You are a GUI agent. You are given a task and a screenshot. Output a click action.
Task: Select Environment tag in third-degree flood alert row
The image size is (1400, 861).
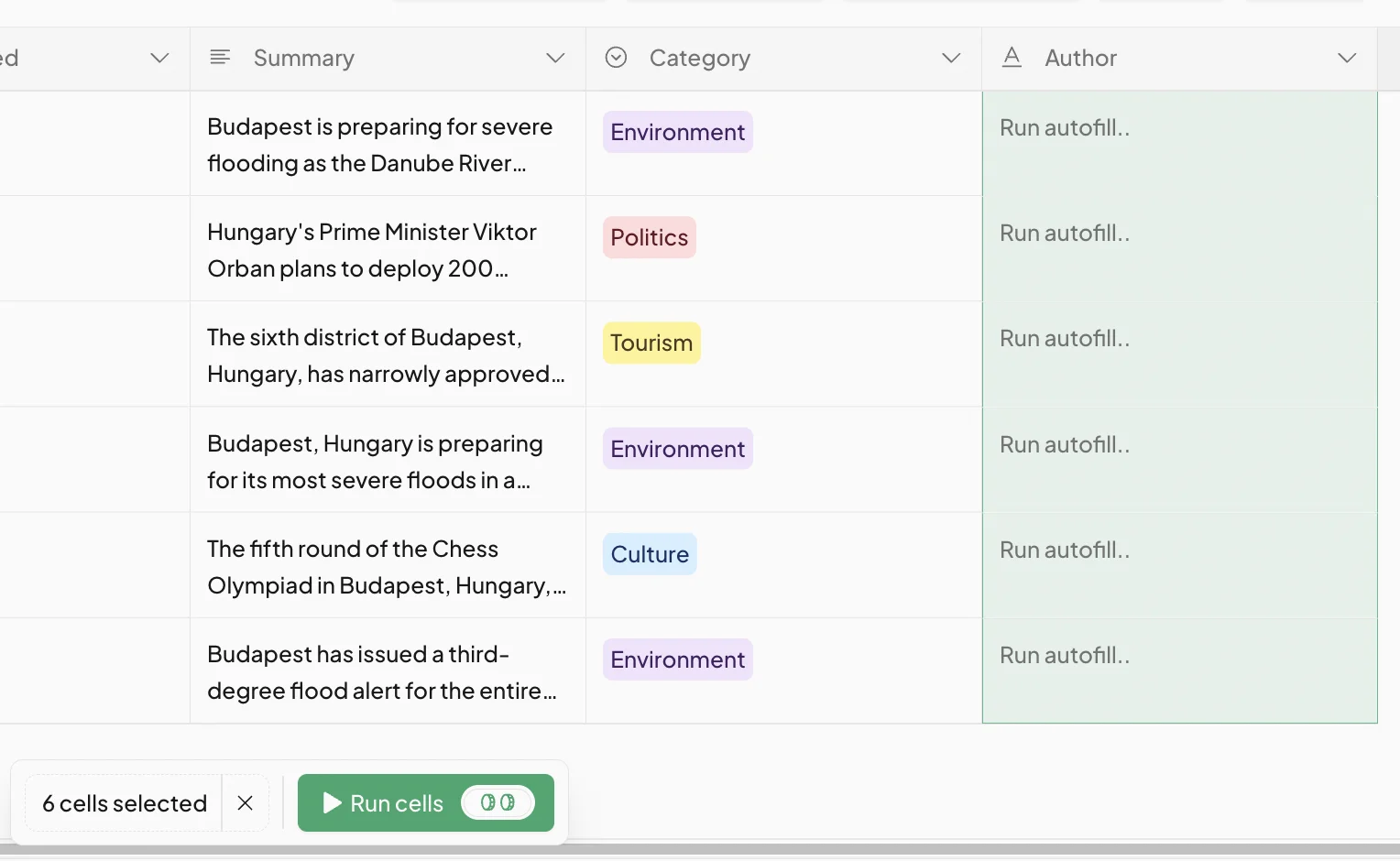[x=678, y=659]
